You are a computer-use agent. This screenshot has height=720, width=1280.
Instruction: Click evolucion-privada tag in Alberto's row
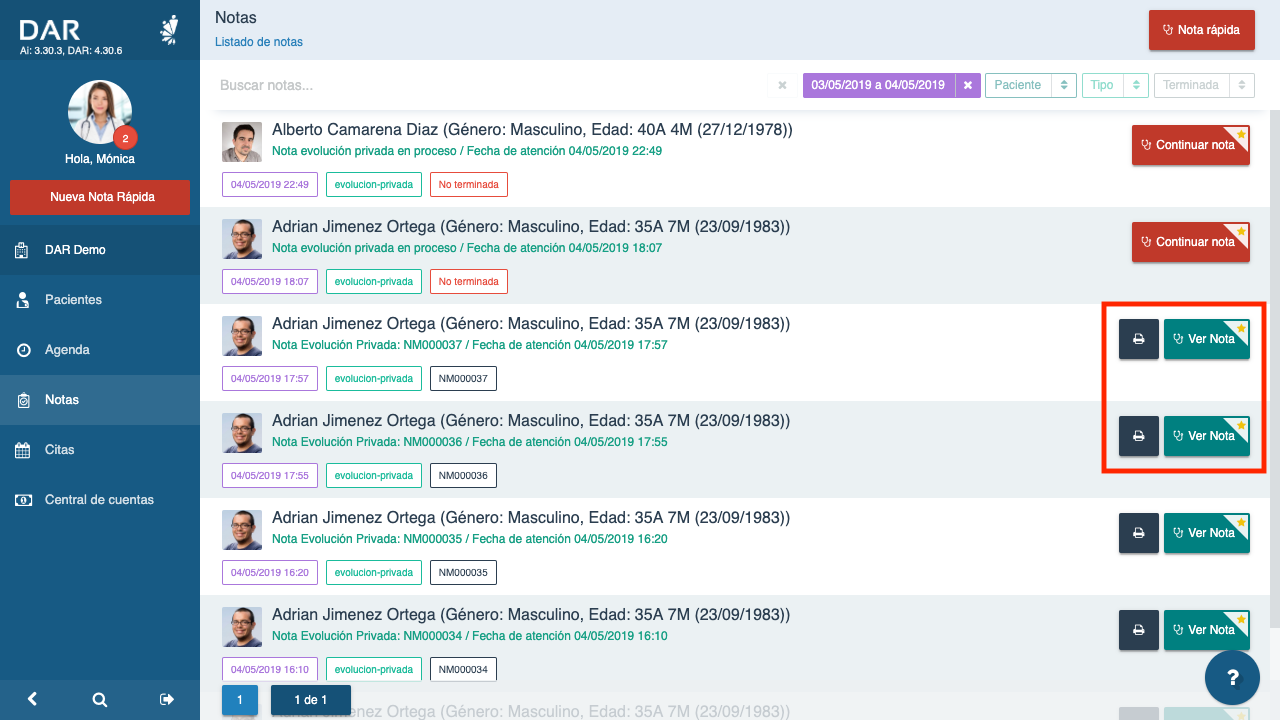click(x=374, y=185)
